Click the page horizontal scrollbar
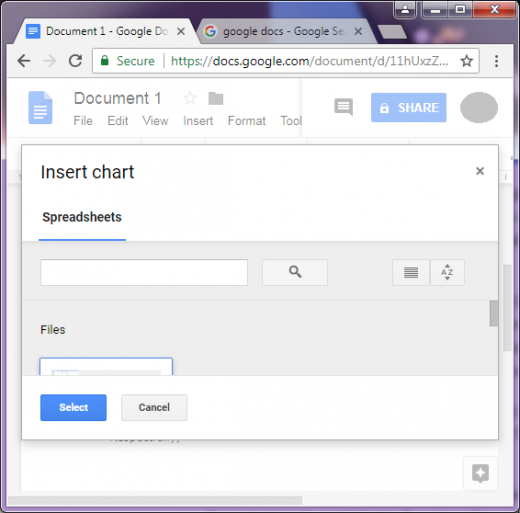Image resolution: width=520 pixels, height=513 pixels. coord(155,500)
